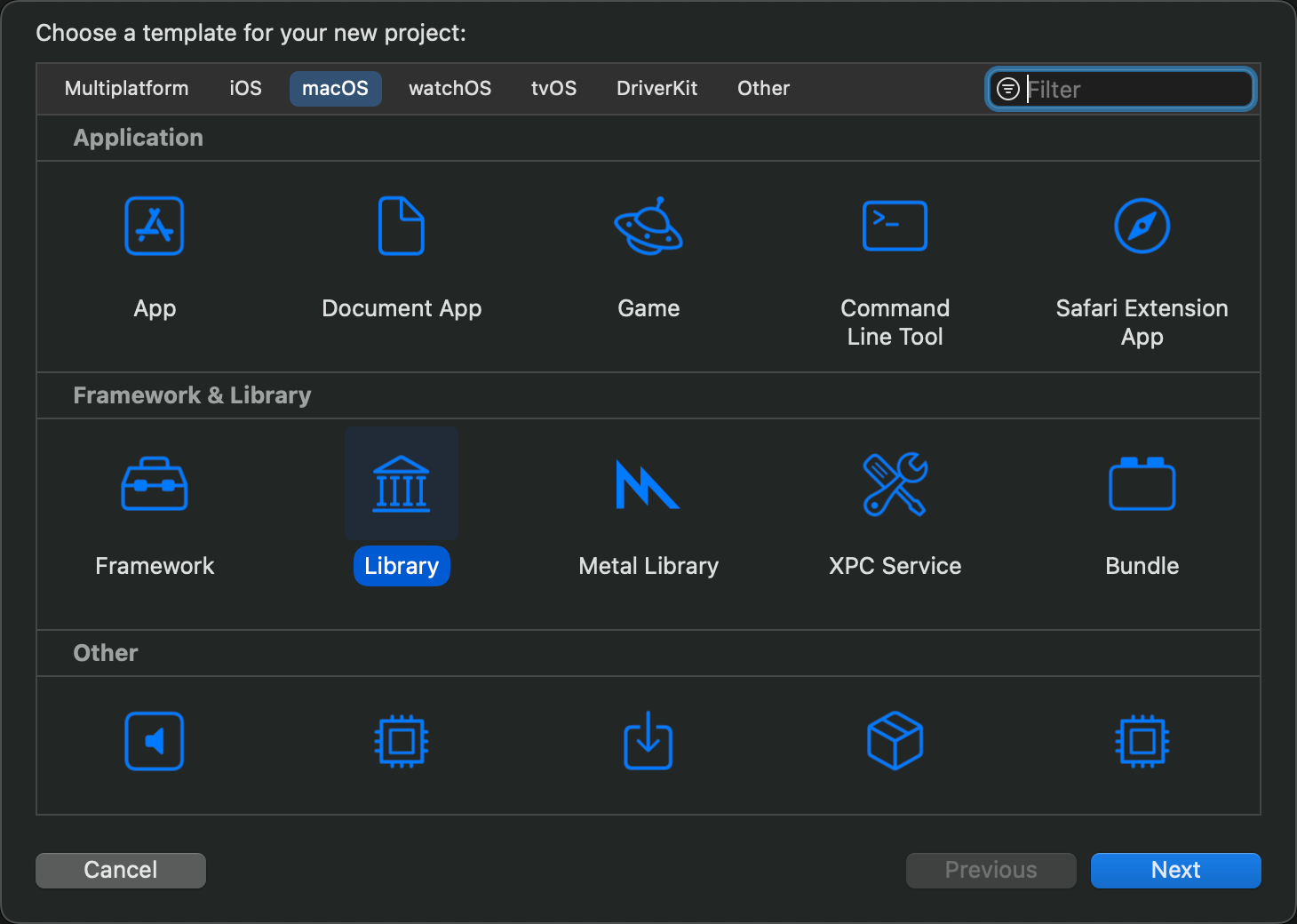Pick the Metal Library icon
Image resolution: width=1297 pixels, height=924 pixels.
click(648, 484)
